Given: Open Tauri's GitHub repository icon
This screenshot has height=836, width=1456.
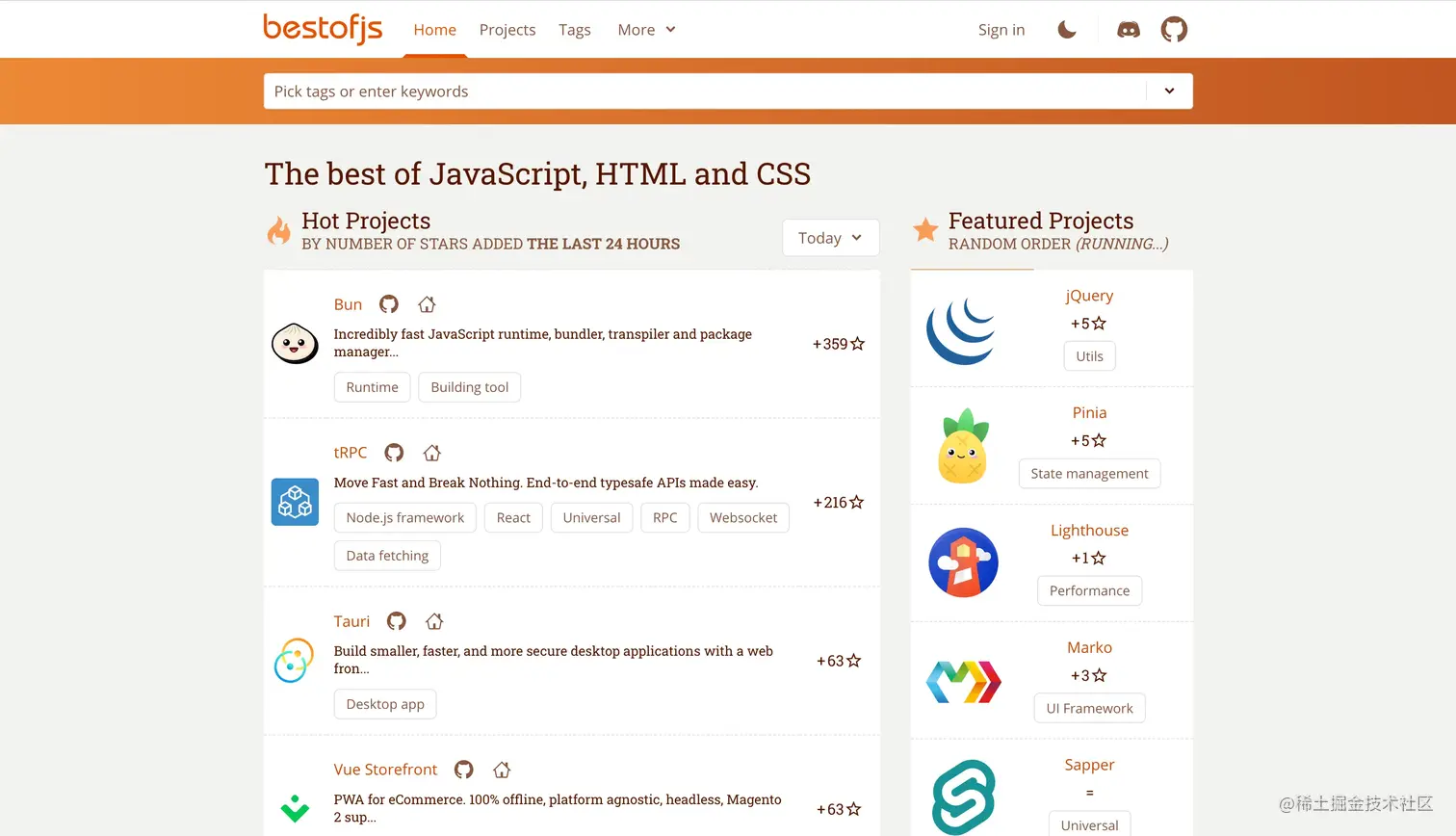Looking at the screenshot, I should (x=397, y=621).
